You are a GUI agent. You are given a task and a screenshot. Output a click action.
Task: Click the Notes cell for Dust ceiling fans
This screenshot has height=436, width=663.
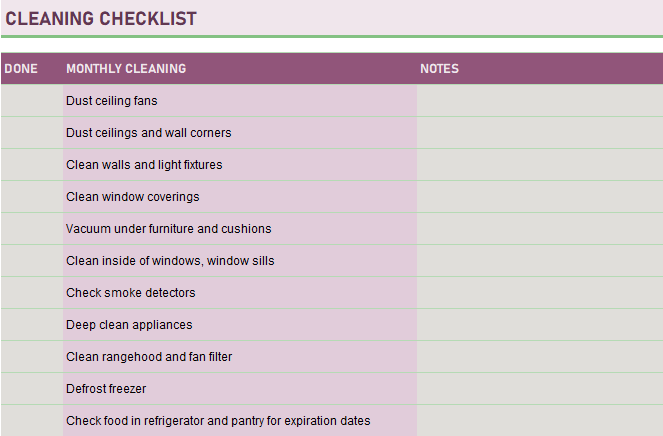pyautogui.click(x=539, y=101)
